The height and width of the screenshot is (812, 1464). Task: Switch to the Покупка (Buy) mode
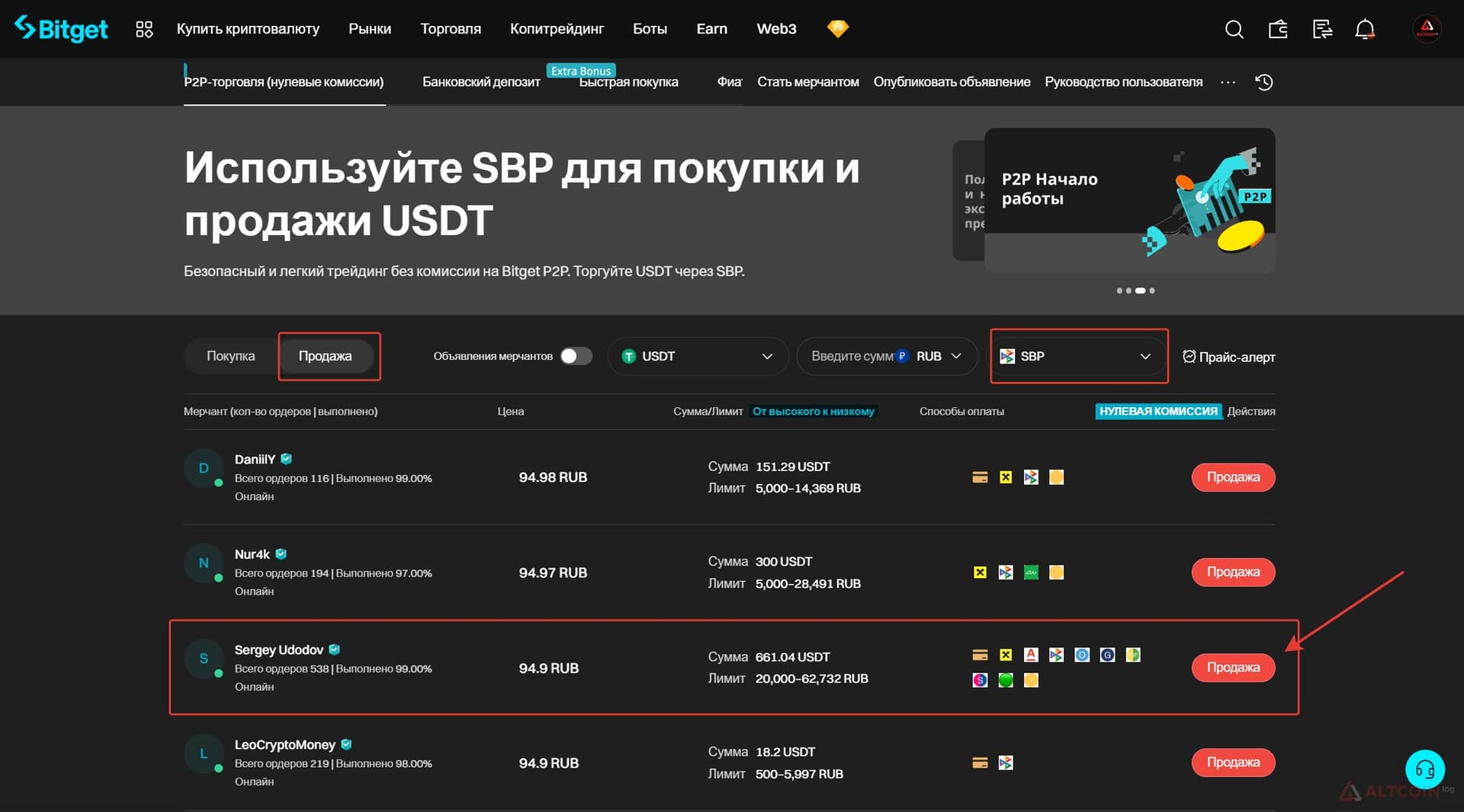230,356
